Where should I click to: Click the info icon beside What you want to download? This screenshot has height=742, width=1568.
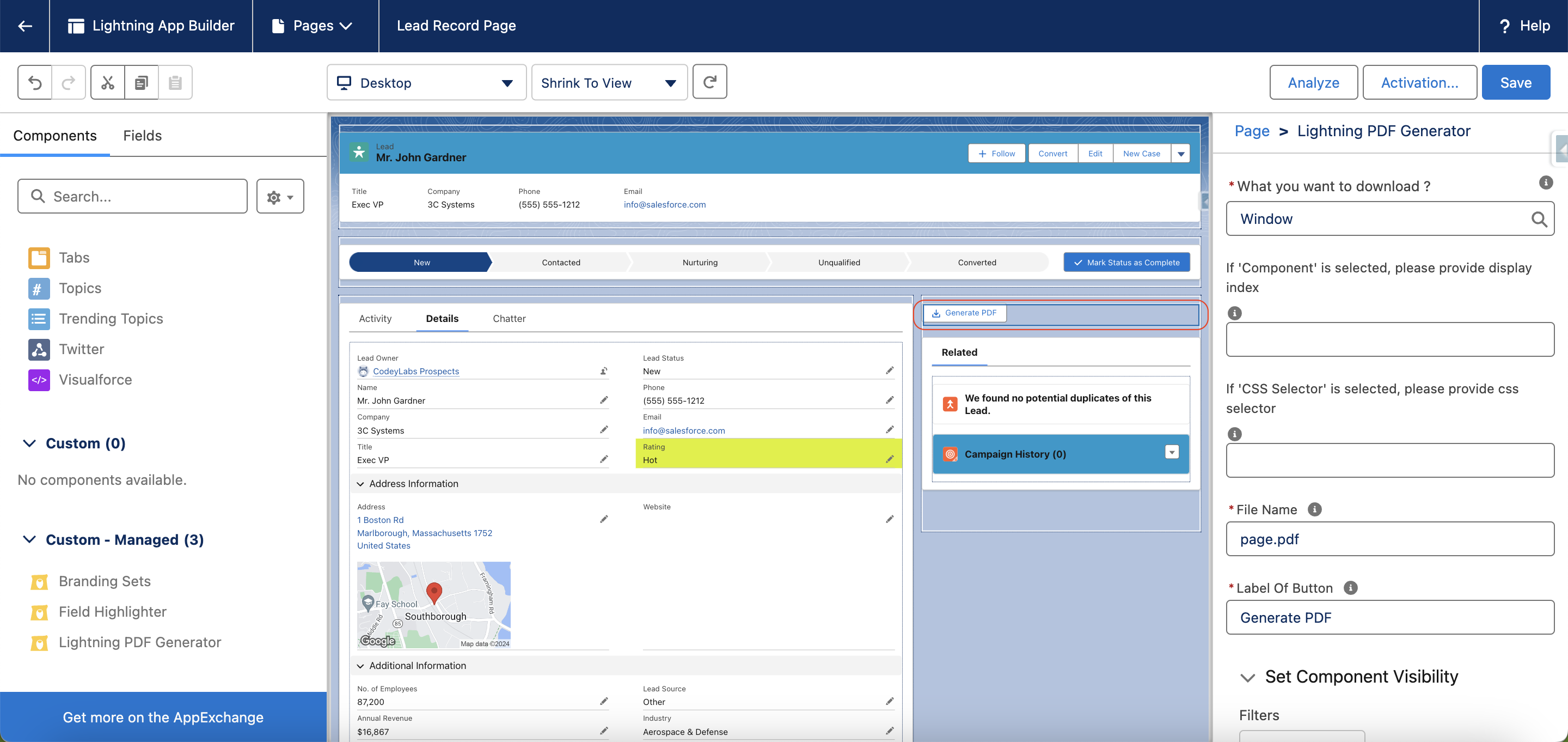[1546, 182]
